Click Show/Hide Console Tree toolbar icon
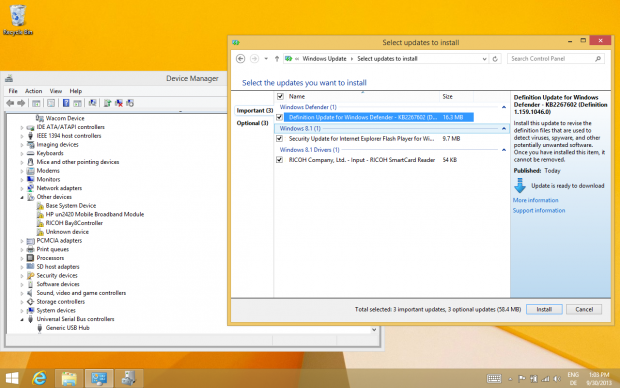The height and width of the screenshot is (388, 620). tap(36, 103)
